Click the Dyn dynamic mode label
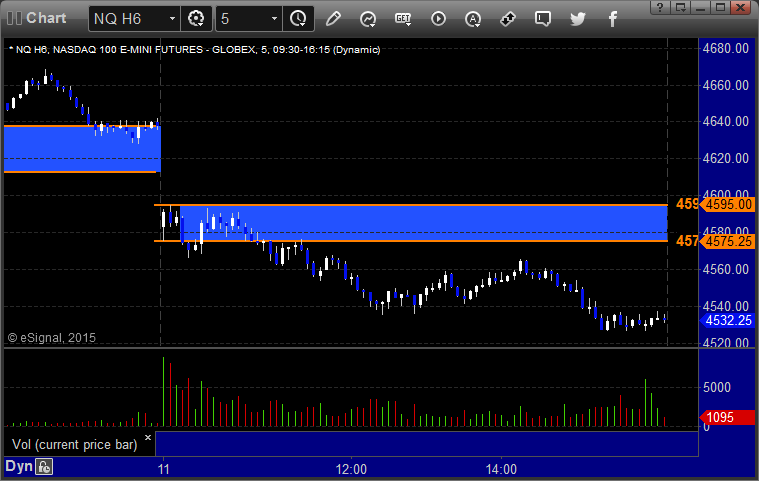The height and width of the screenshot is (481, 759). pyautogui.click(x=18, y=466)
